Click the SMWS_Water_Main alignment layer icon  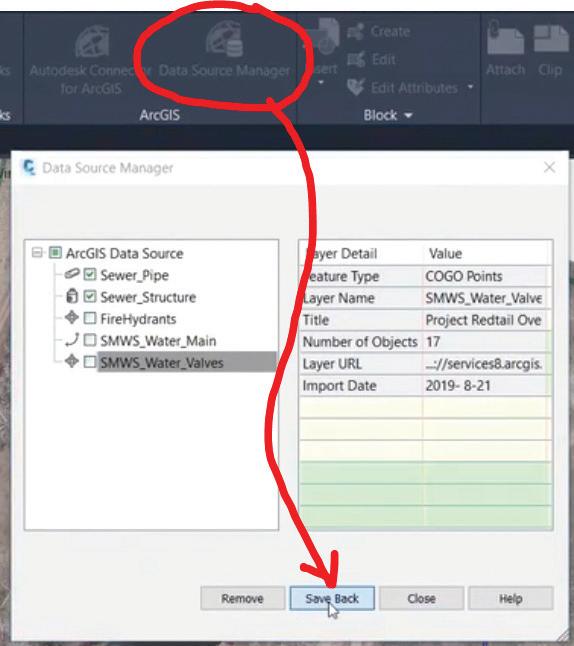click(x=72, y=339)
